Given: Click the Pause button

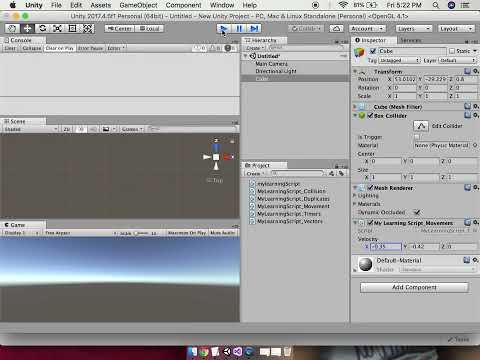Looking at the screenshot, I should pos(239,29).
